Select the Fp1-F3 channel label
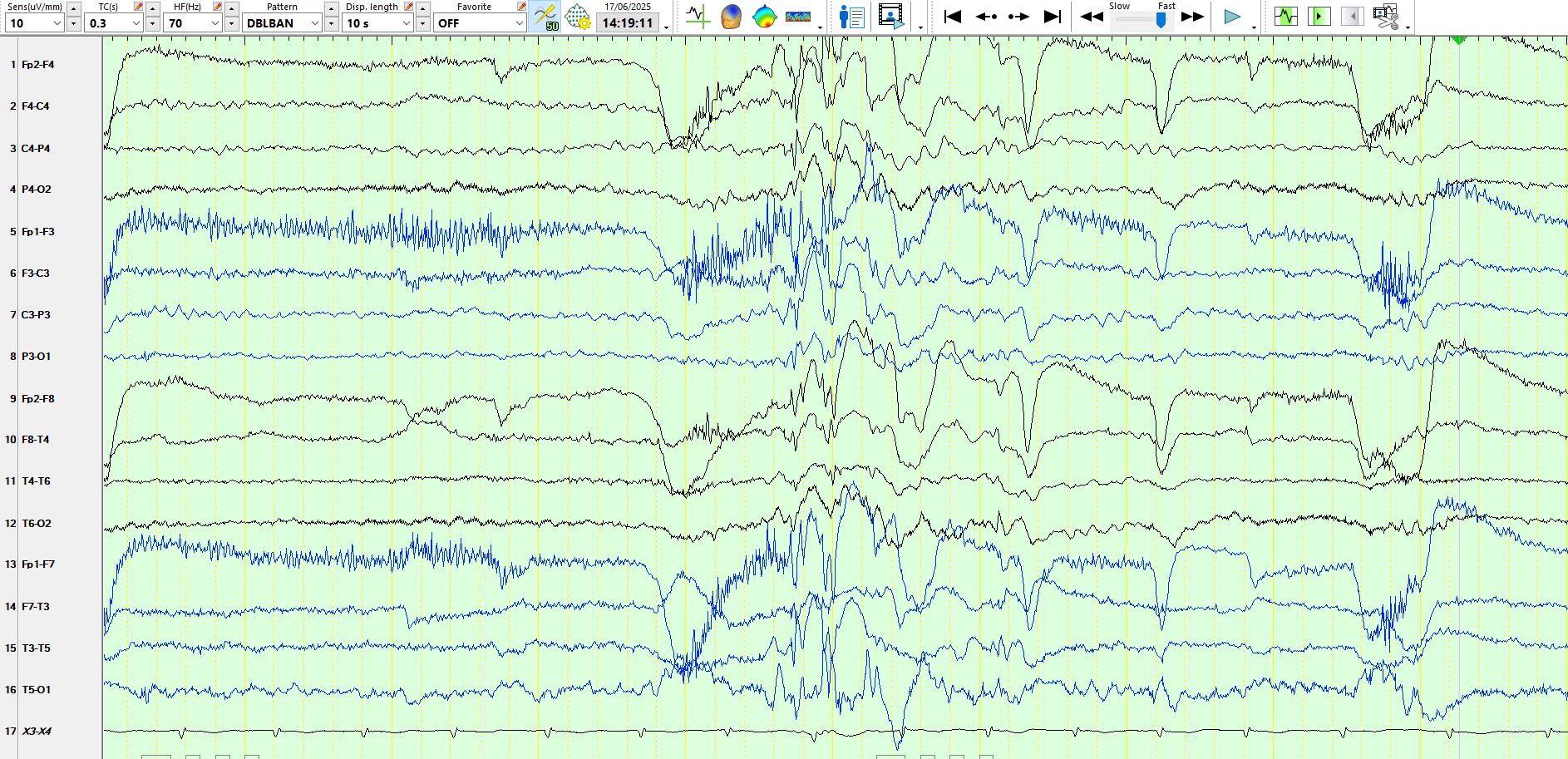This screenshot has height=759, width=1568. tap(38, 231)
